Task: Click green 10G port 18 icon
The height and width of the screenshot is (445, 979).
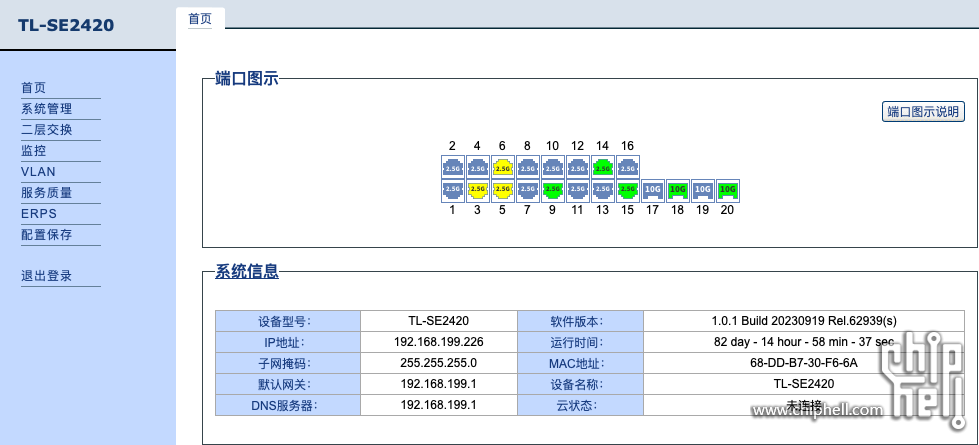Action: (677, 190)
